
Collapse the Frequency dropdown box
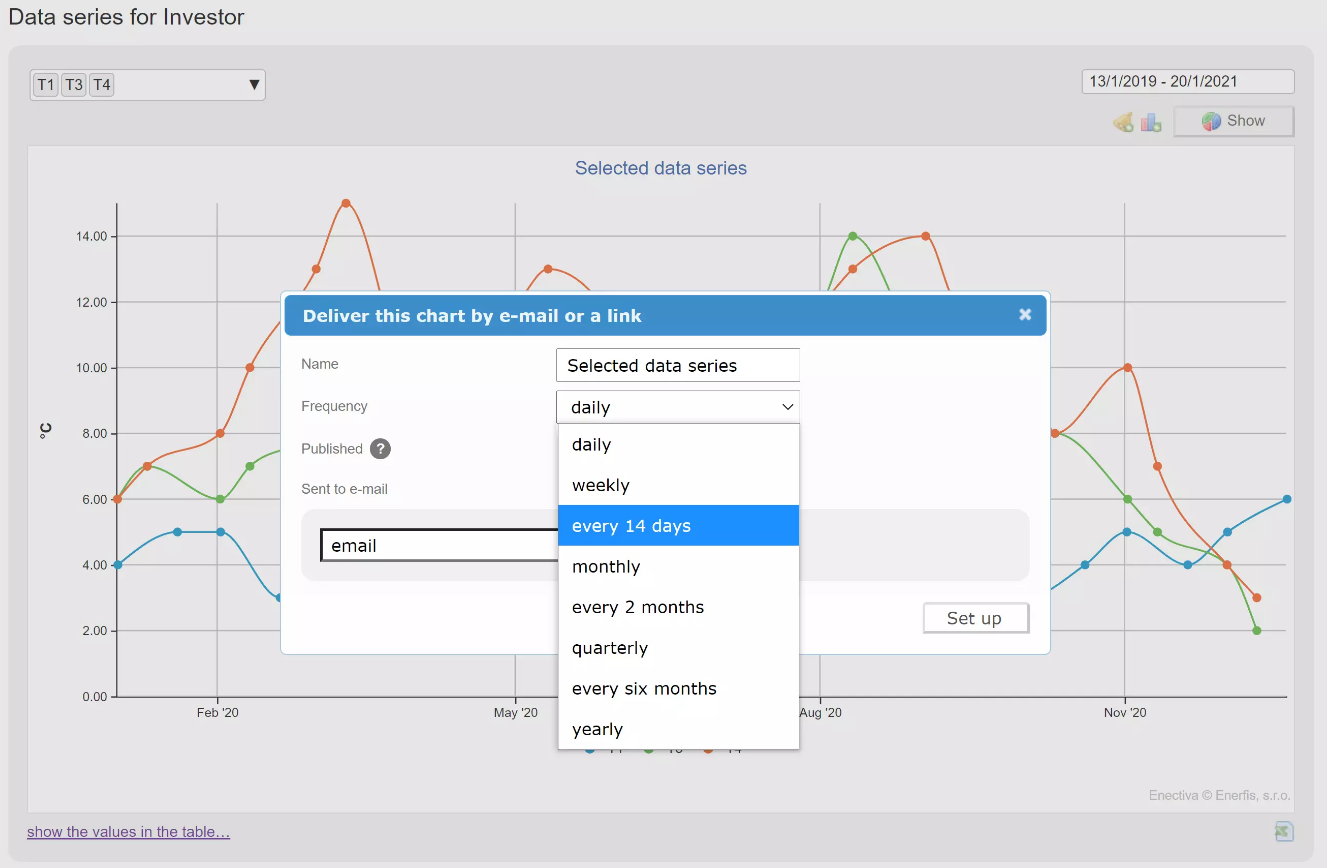(x=678, y=407)
